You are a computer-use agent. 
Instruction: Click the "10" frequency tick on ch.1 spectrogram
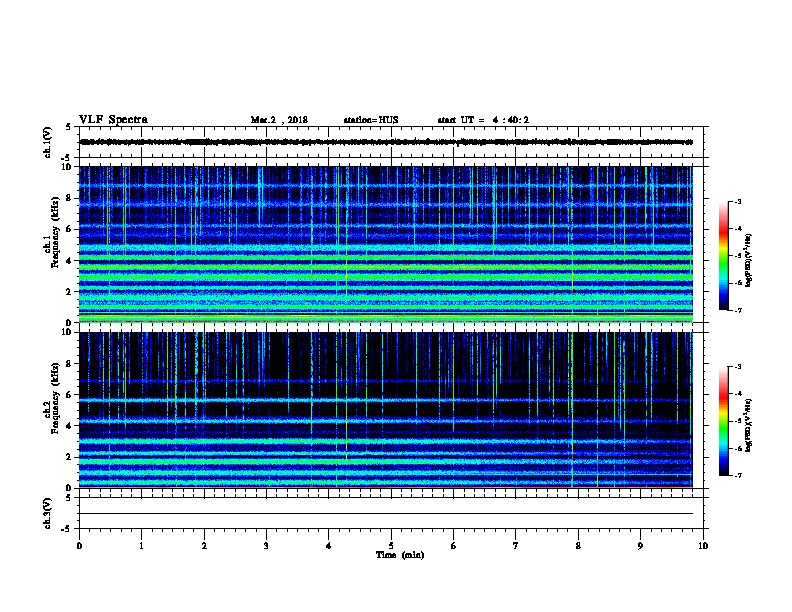click(x=70, y=167)
